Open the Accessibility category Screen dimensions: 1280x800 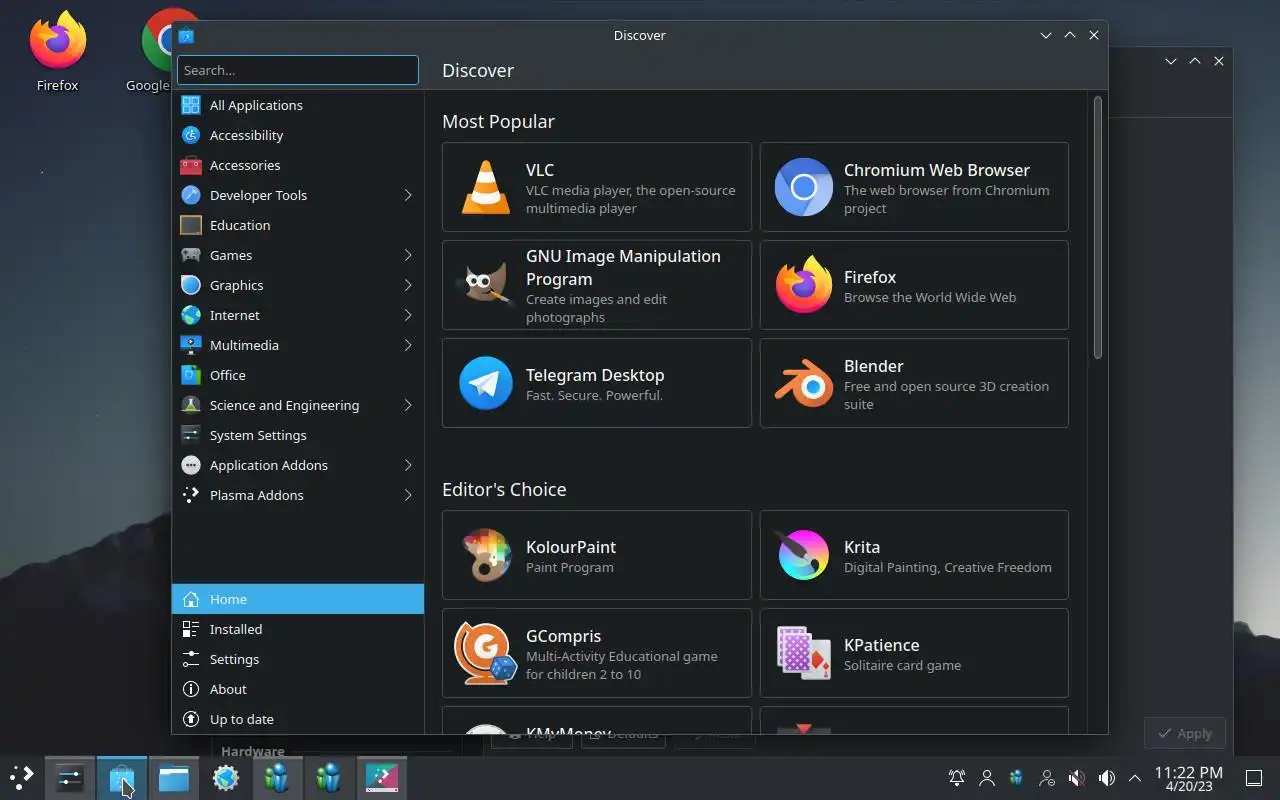coord(298,135)
